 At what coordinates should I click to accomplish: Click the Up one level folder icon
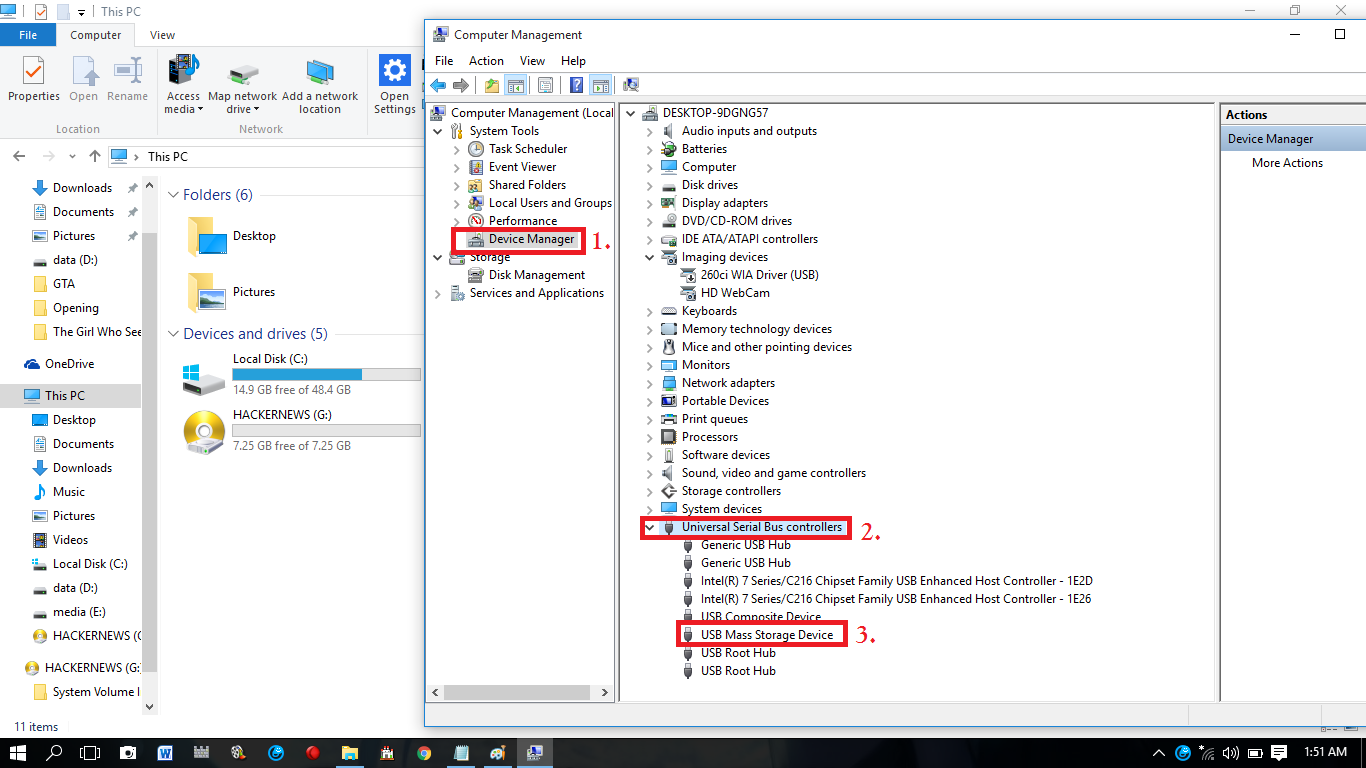click(x=492, y=85)
